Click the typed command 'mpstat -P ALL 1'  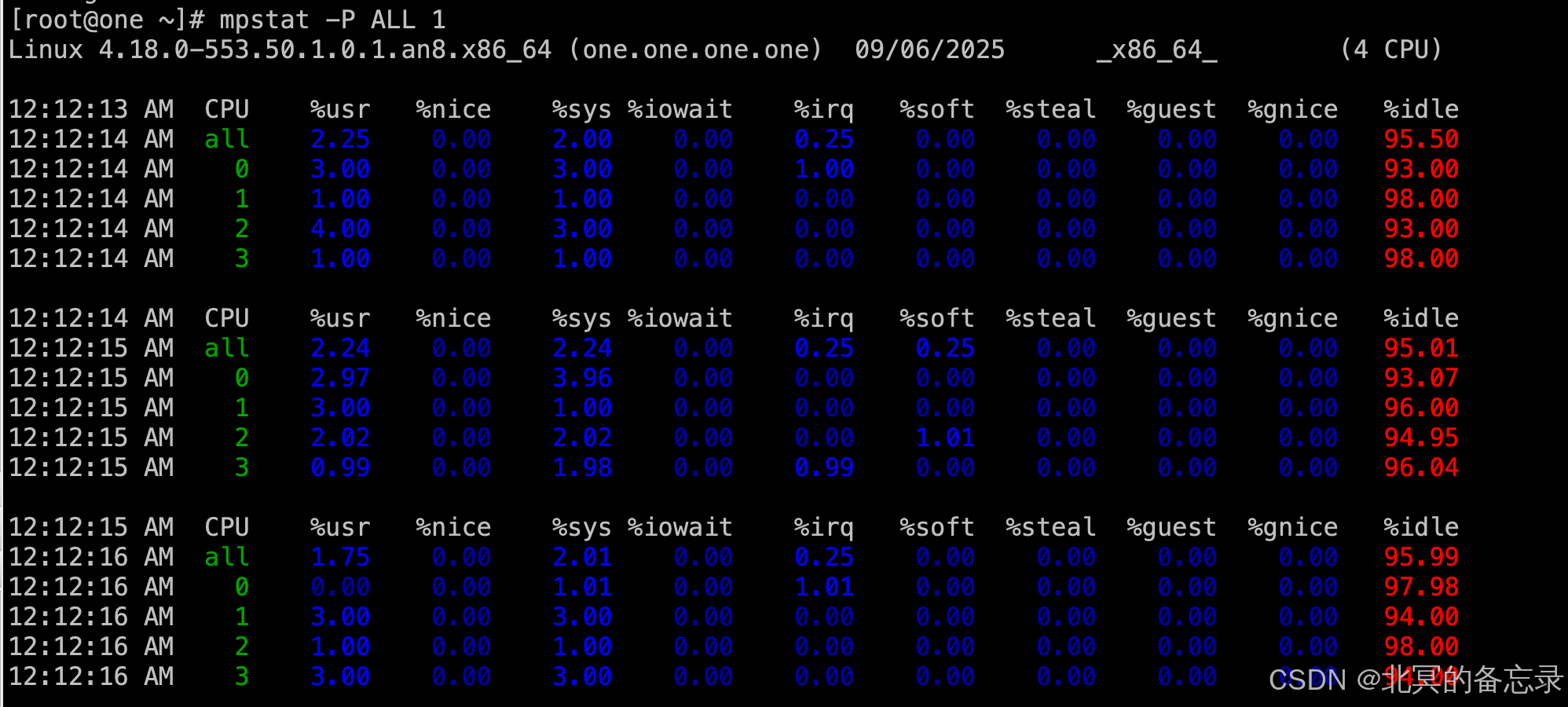tap(332, 20)
